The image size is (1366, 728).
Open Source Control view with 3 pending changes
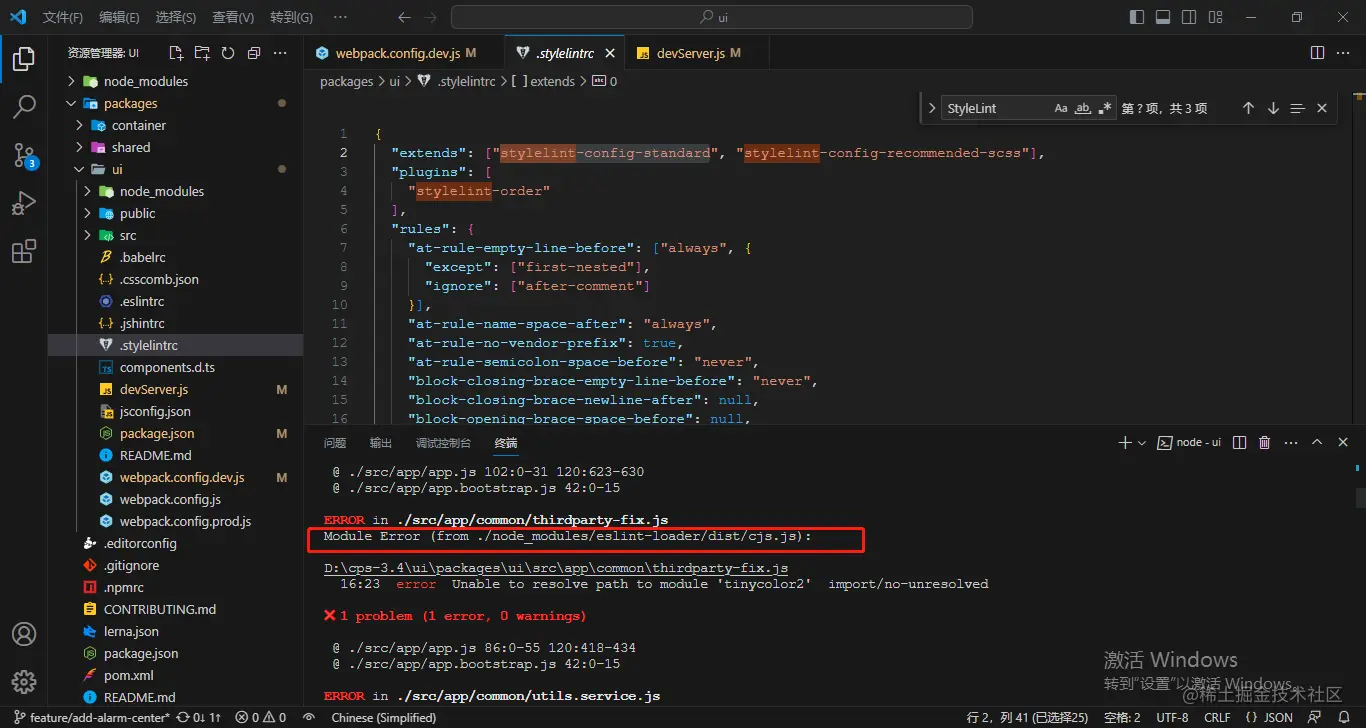click(24, 155)
